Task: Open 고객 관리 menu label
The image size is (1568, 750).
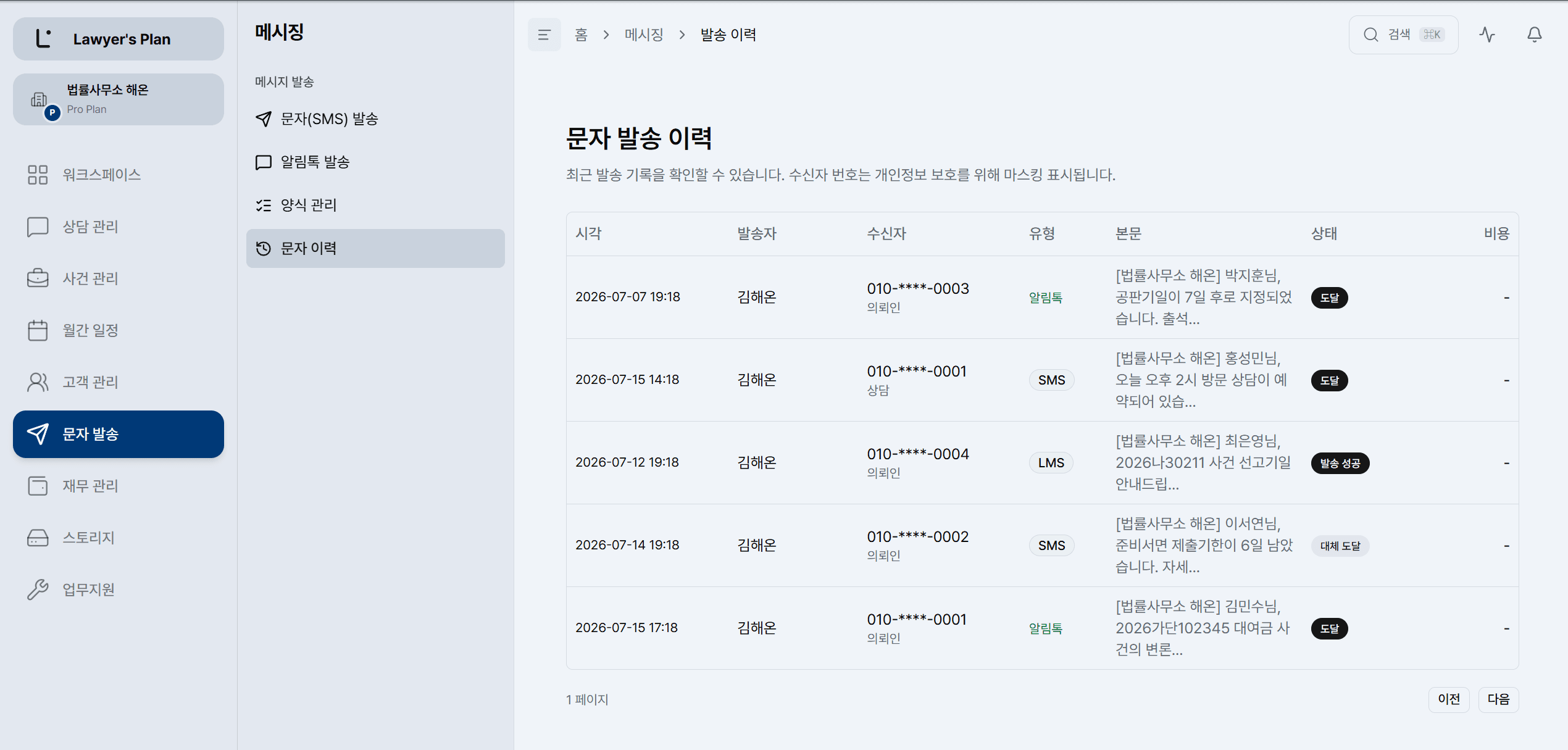Action: (90, 382)
